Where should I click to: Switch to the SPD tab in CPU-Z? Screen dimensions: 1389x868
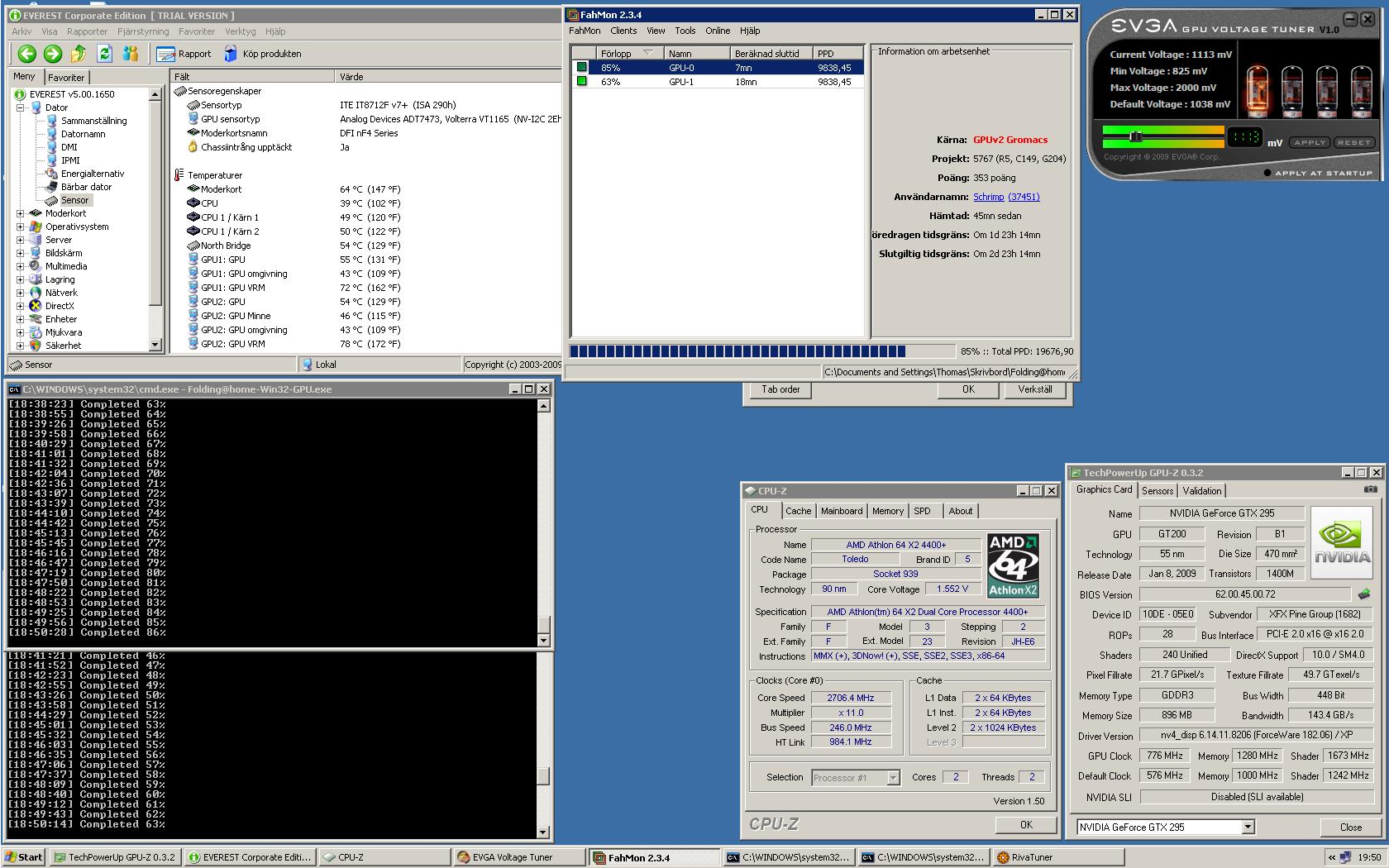pos(922,511)
